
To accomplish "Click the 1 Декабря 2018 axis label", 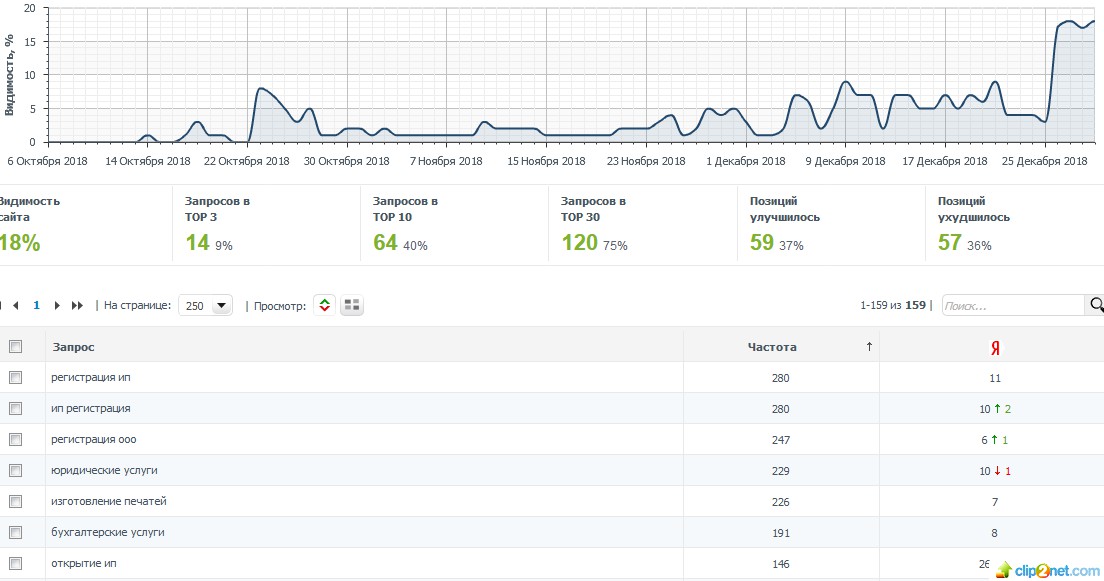I will (746, 161).
